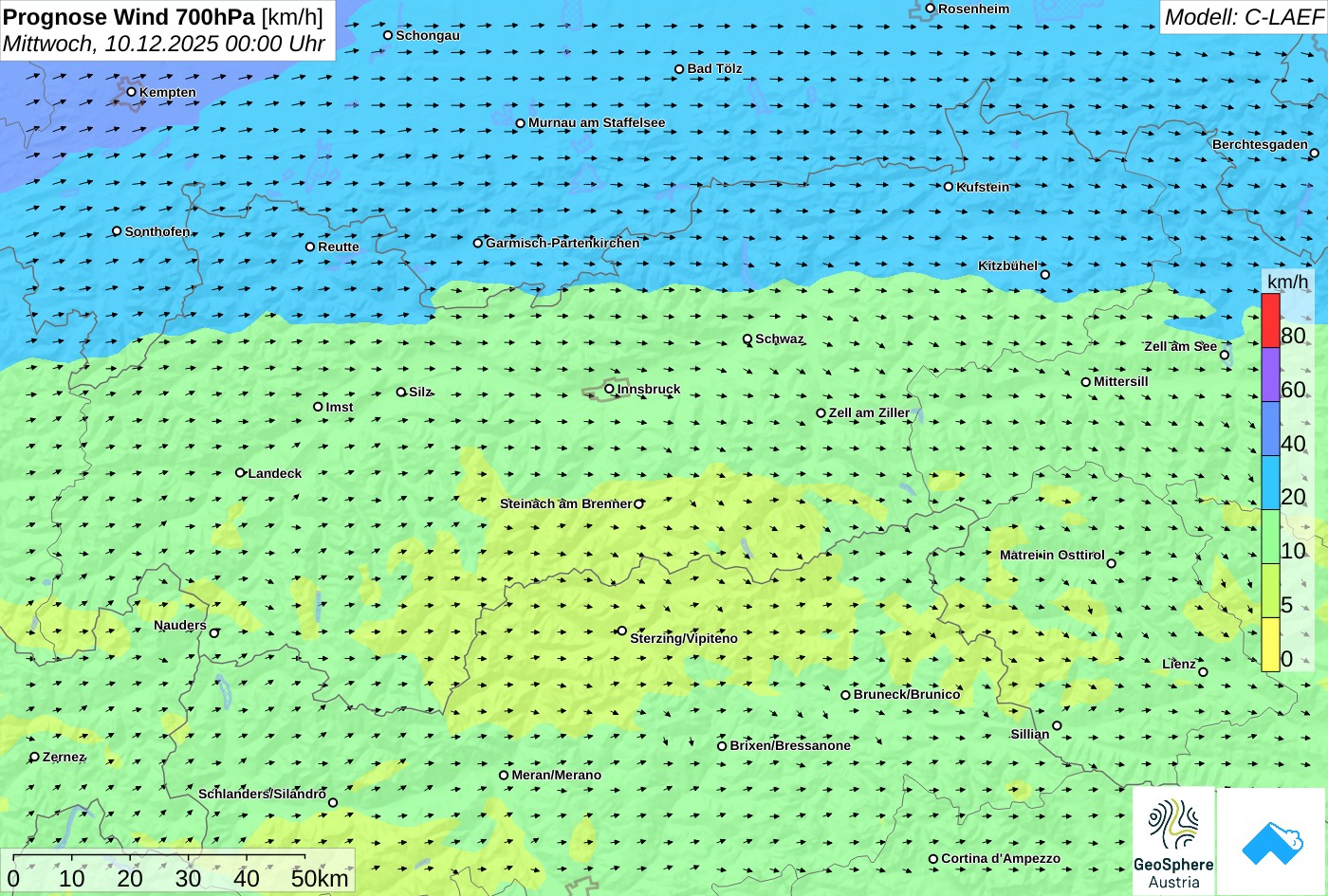
Task: Select the 'Zell am Ziller' label
Action: (869, 412)
